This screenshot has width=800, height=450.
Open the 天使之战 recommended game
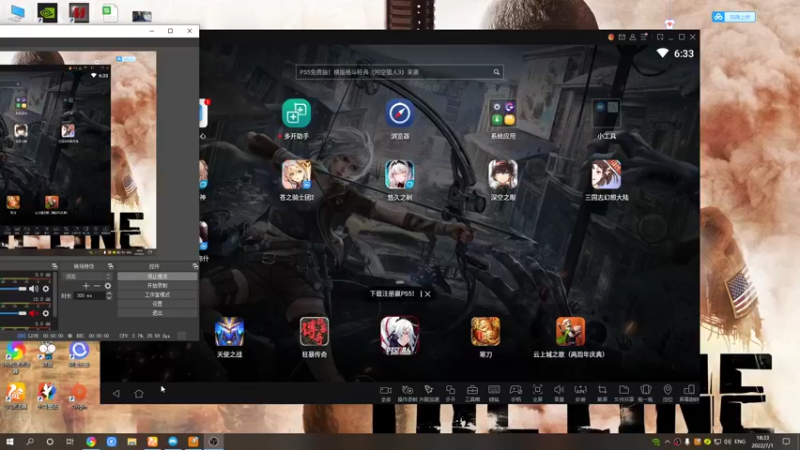[x=229, y=332]
